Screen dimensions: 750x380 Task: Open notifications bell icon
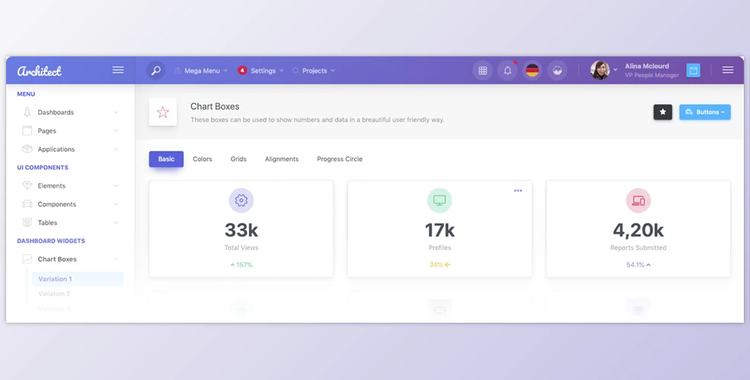507,70
